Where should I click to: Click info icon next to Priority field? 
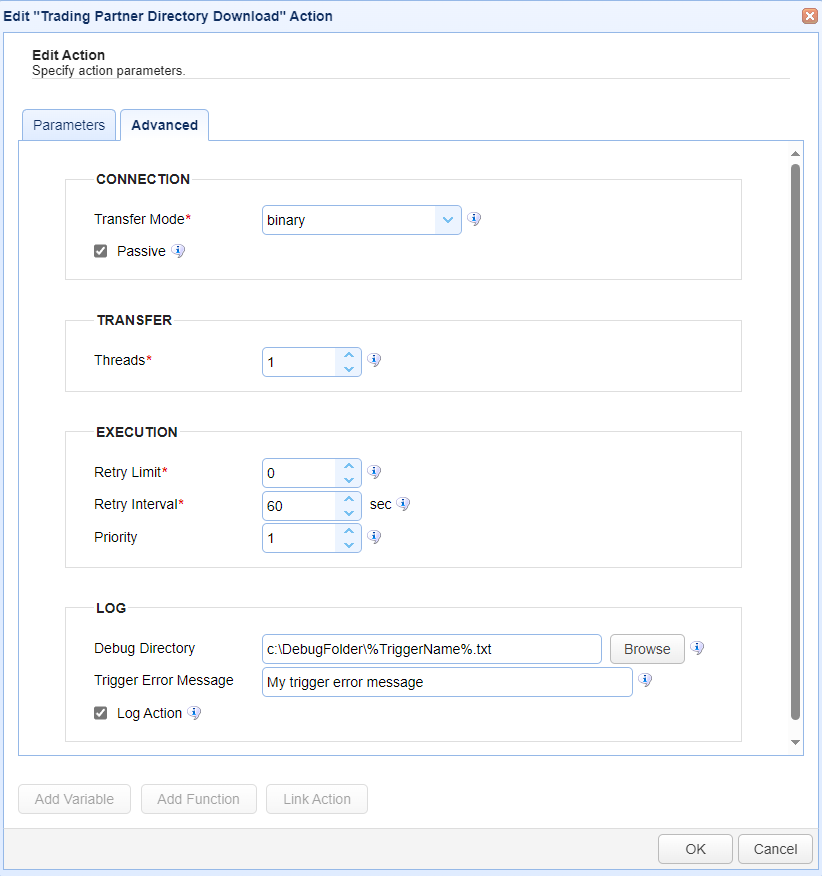point(374,536)
